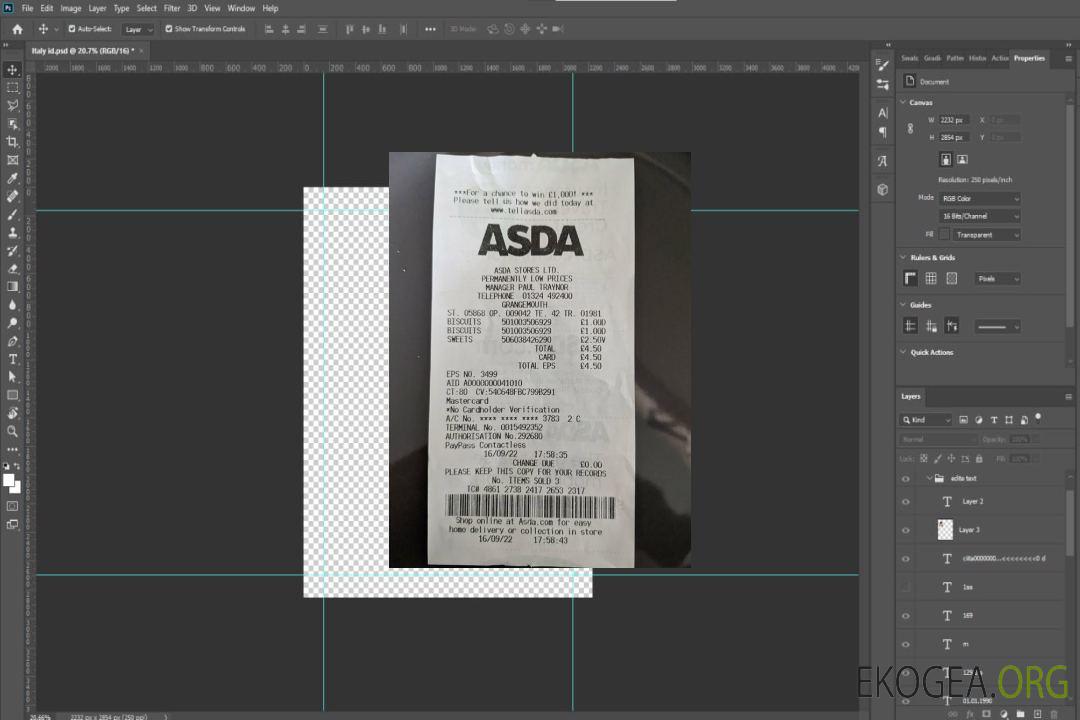Select the Rectangular Marquee tool
The height and width of the screenshot is (720, 1080).
pos(12,88)
